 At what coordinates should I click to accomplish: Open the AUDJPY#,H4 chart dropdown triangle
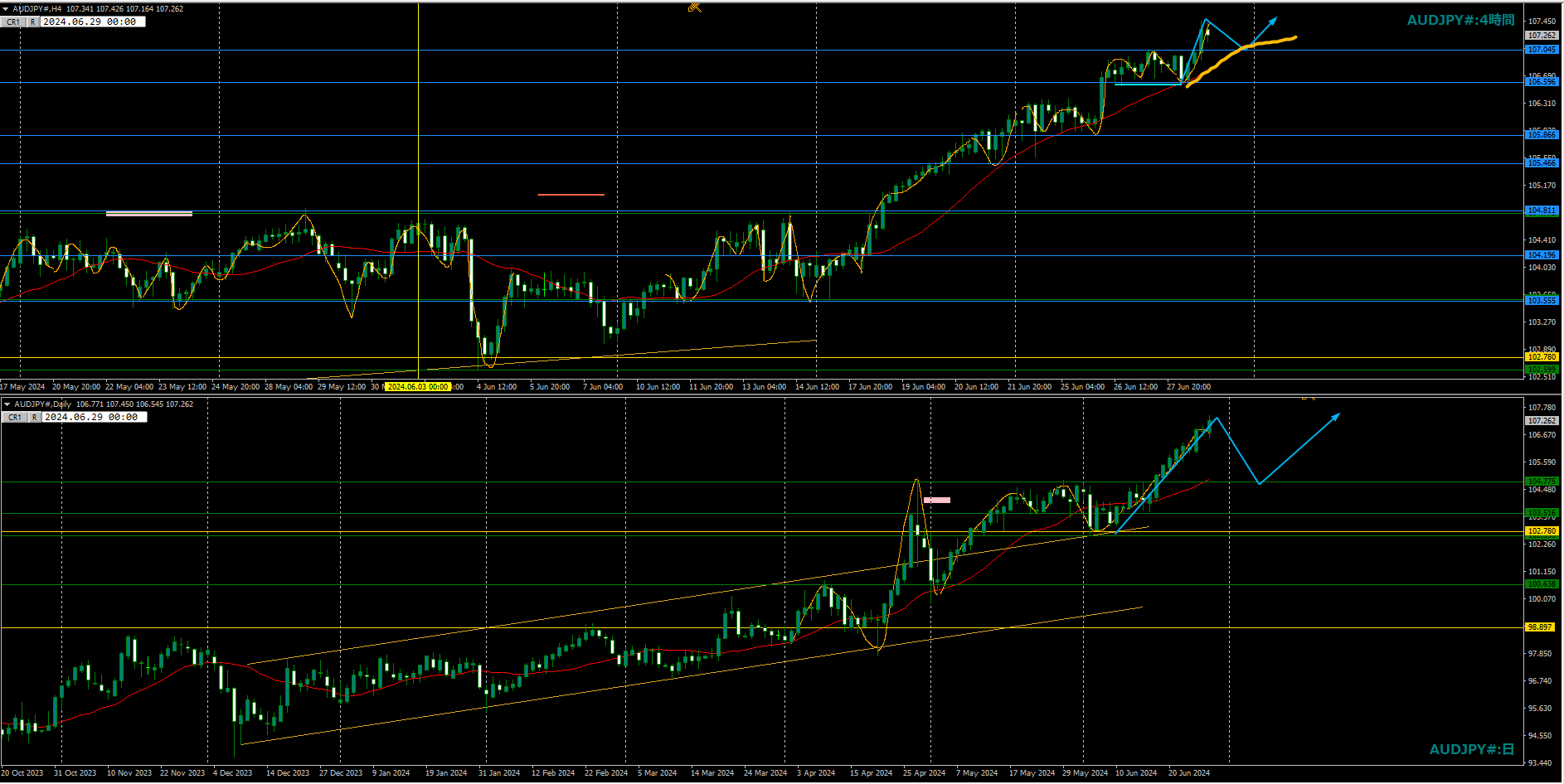[x=6, y=9]
